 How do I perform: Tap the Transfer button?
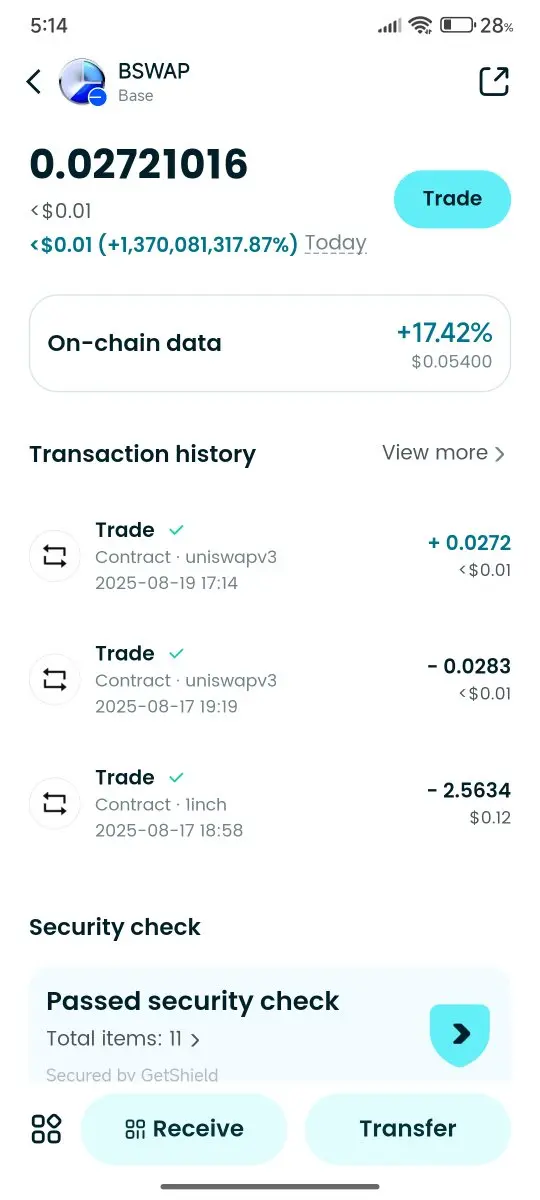click(408, 1129)
